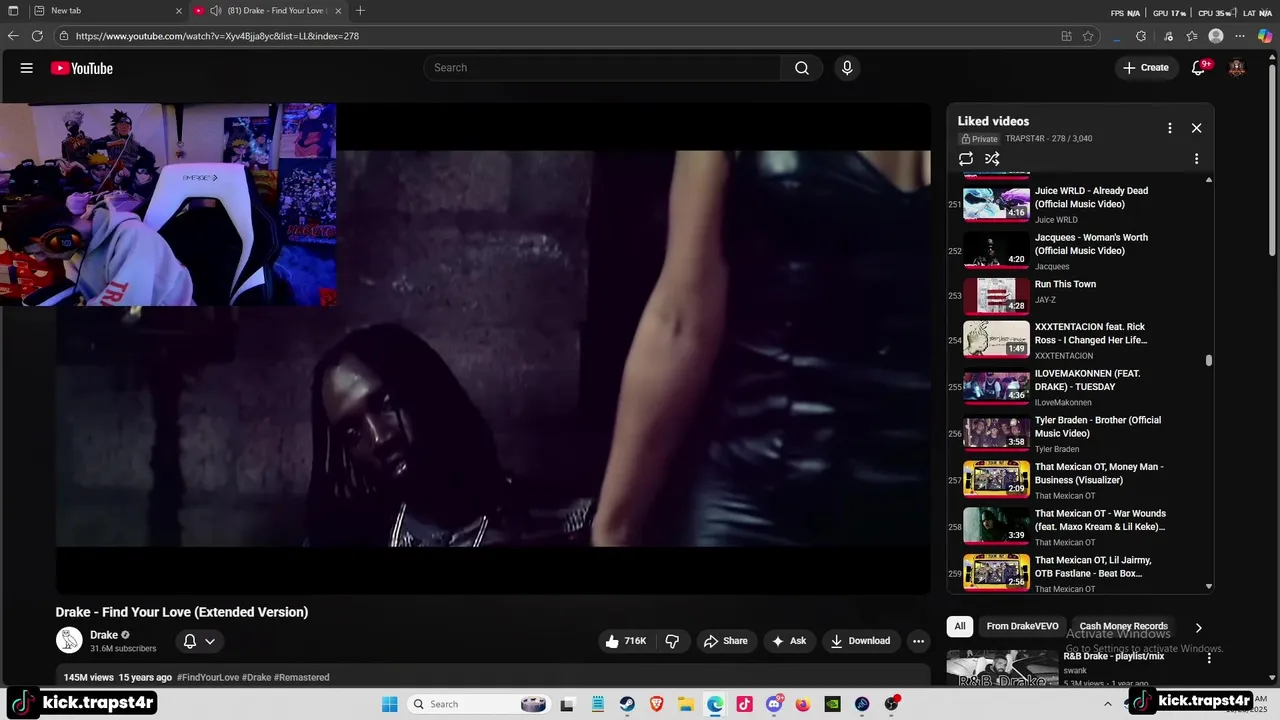Select That Mexican OT War Wounds entry
Viewport: 1280px width, 720px height.
(1075, 527)
